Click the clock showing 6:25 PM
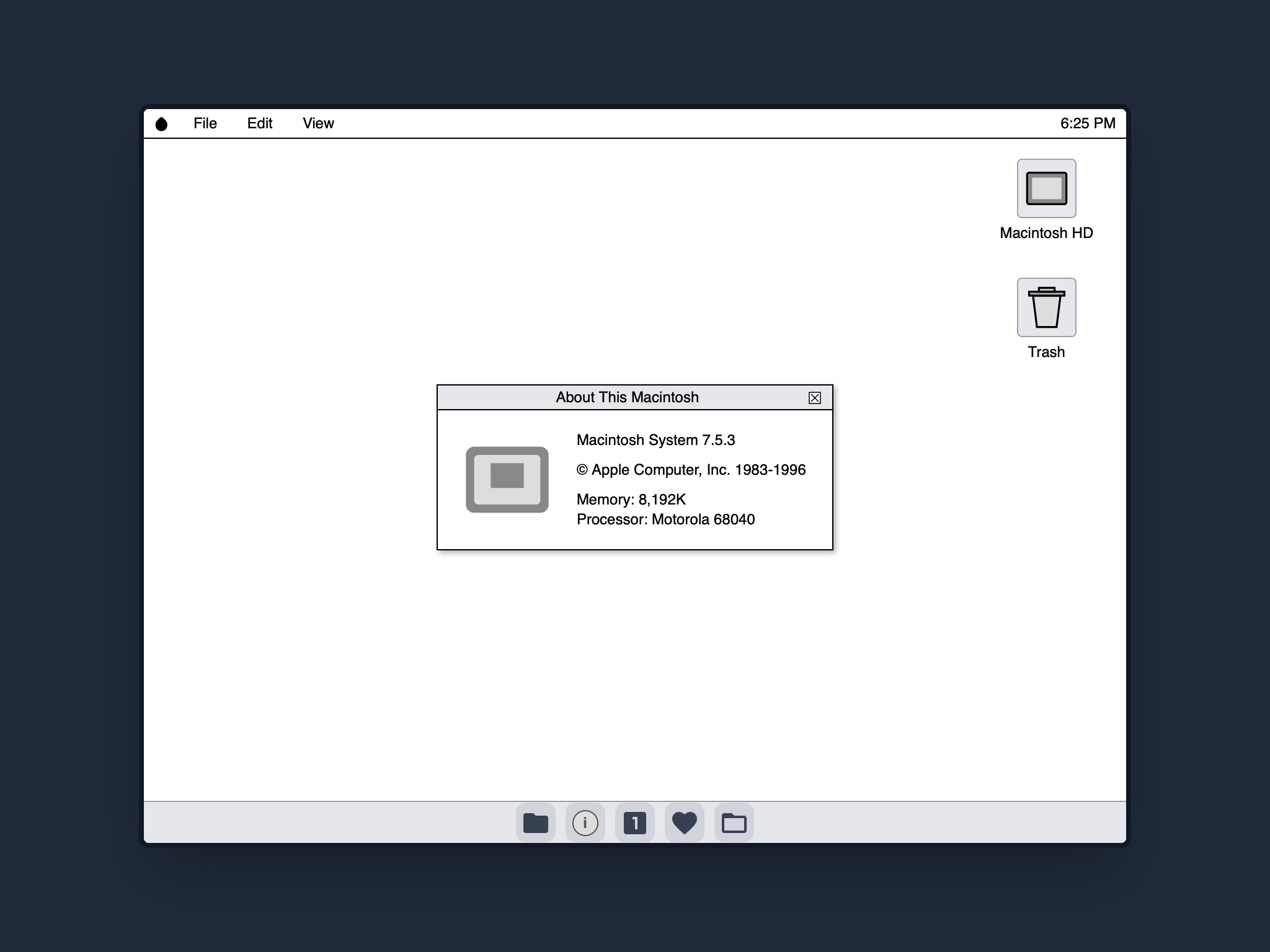The image size is (1270, 952). pyautogui.click(x=1088, y=123)
